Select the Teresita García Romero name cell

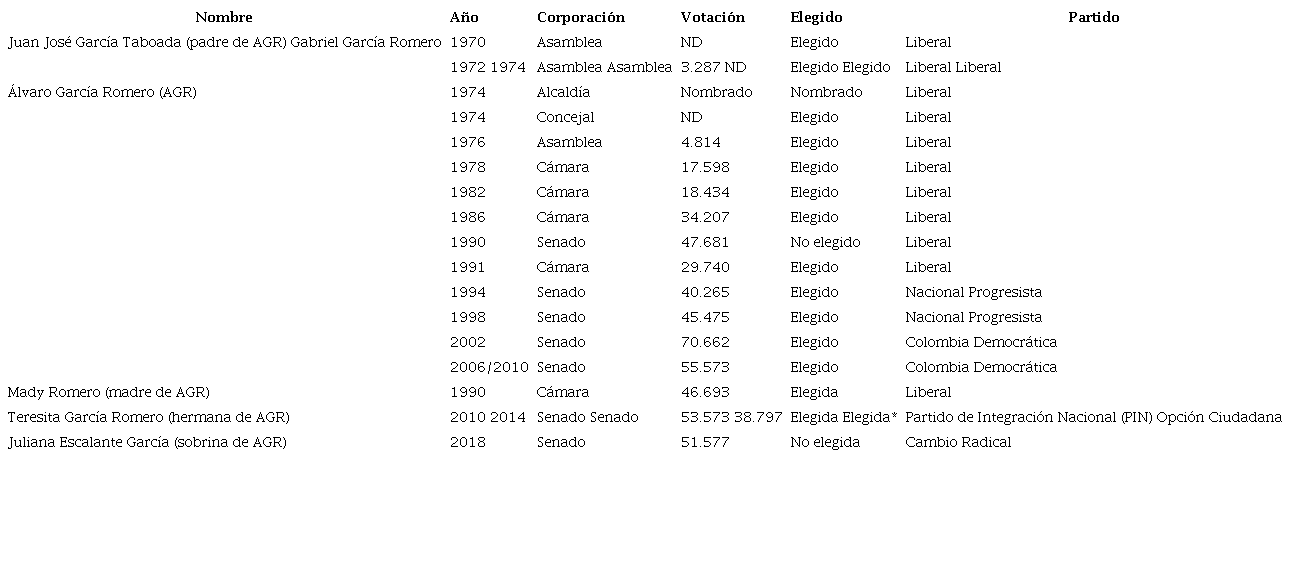coord(148,417)
